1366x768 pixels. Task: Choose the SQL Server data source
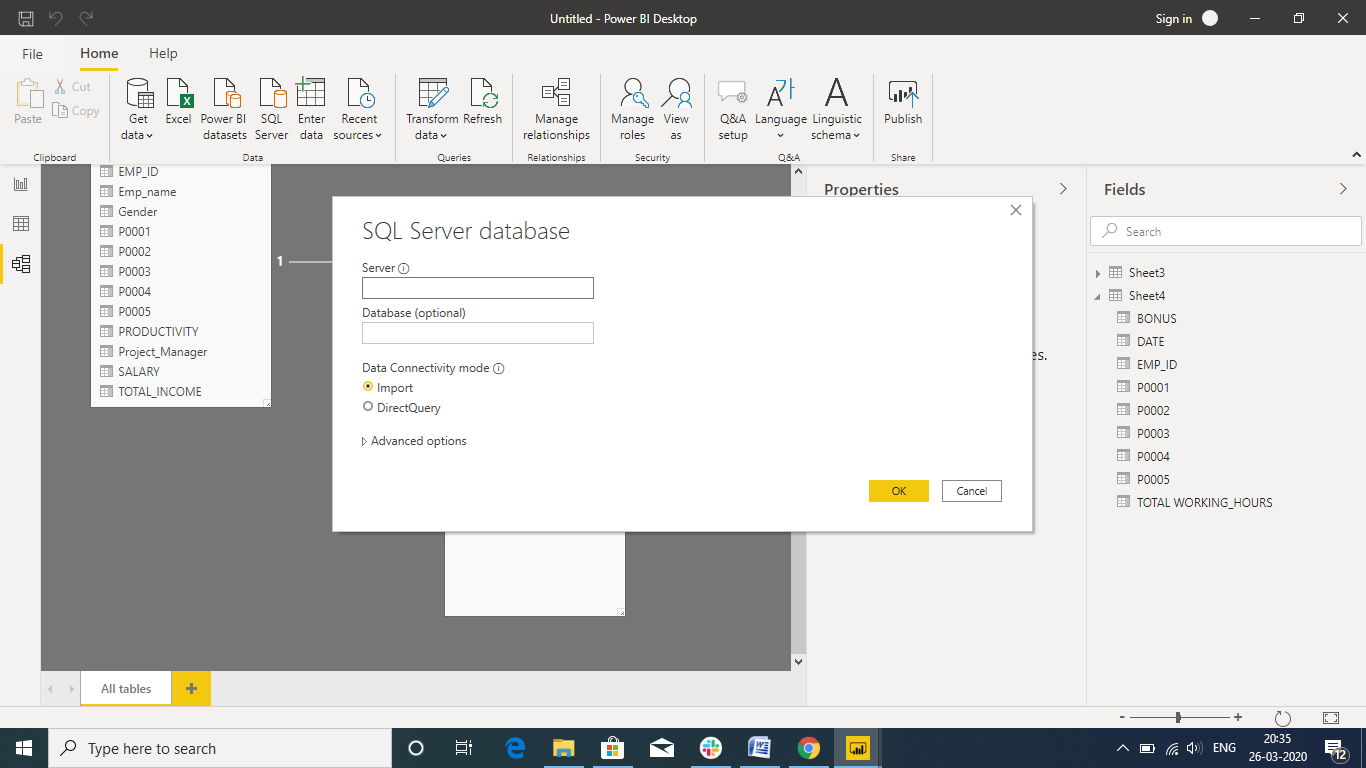point(271,110)
